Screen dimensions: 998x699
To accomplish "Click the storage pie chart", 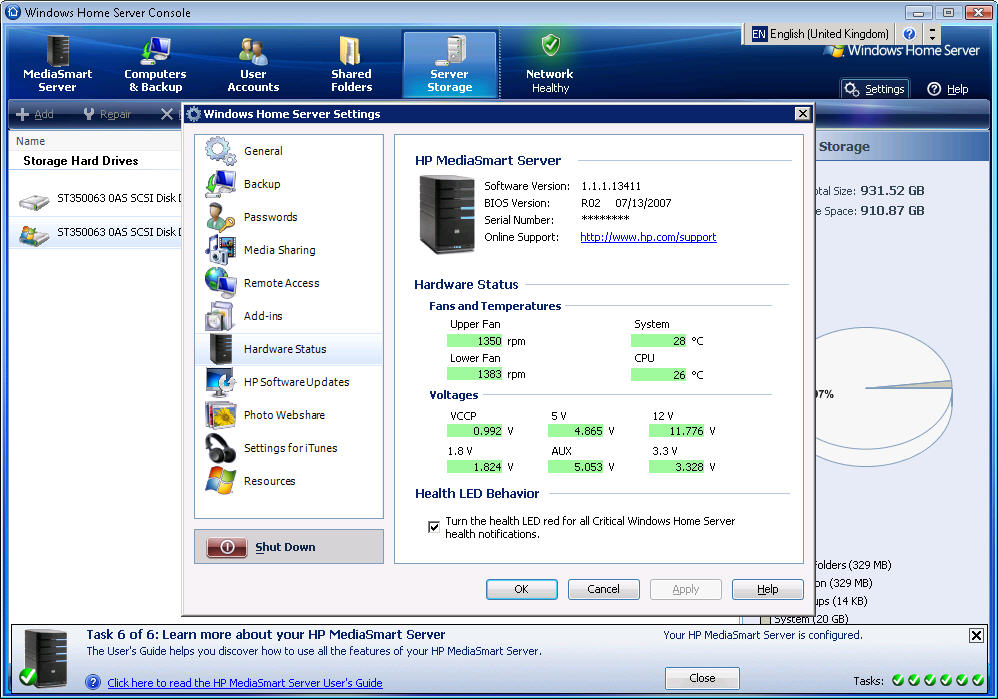I will (x=885, y=396).
